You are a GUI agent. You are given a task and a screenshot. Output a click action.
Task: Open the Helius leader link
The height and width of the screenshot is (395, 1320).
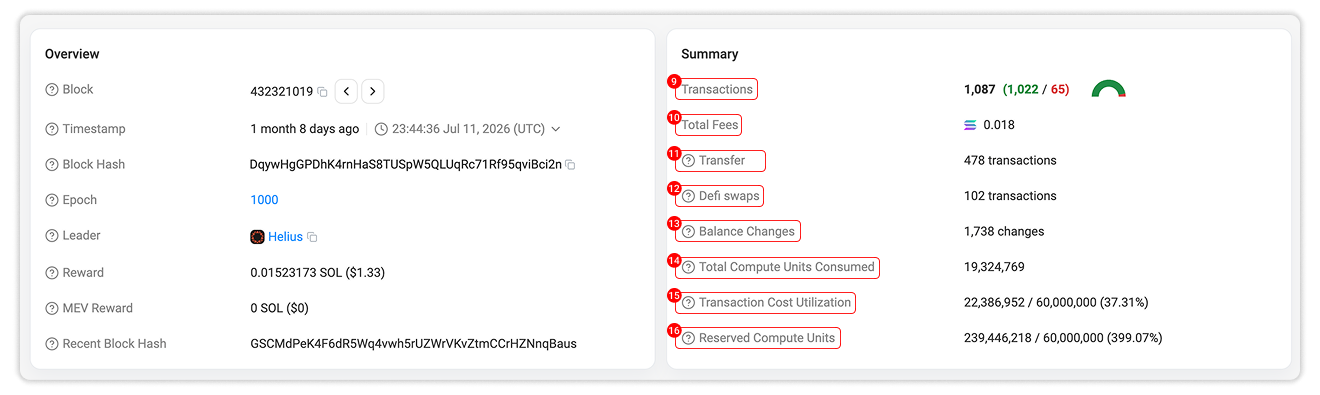pyautogui.click(x=286, y=237)
